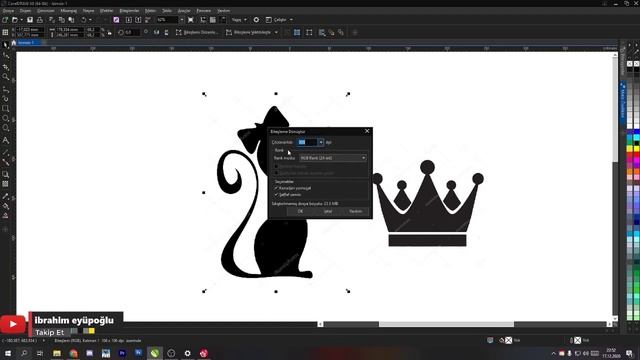Click İptal to cancel the dialog
Viewport: 640px width, 360px height.
(x=328, y=211)
